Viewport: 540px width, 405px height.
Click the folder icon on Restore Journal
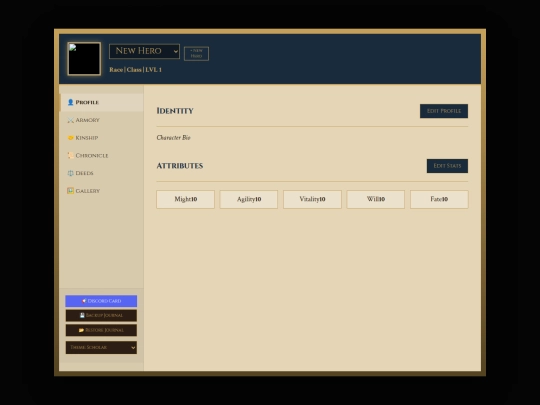click(x=81, y=330)
